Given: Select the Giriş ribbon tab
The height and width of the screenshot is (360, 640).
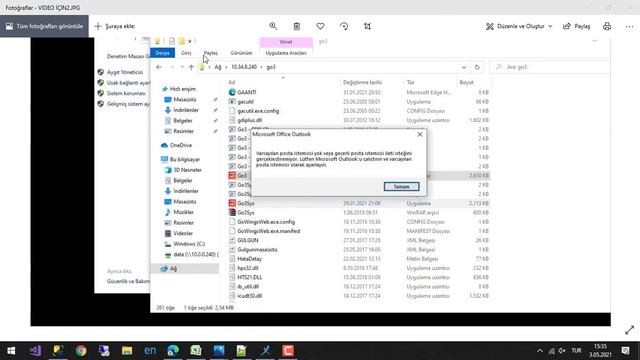Looking at the screenshot, I should pos(186,53).
